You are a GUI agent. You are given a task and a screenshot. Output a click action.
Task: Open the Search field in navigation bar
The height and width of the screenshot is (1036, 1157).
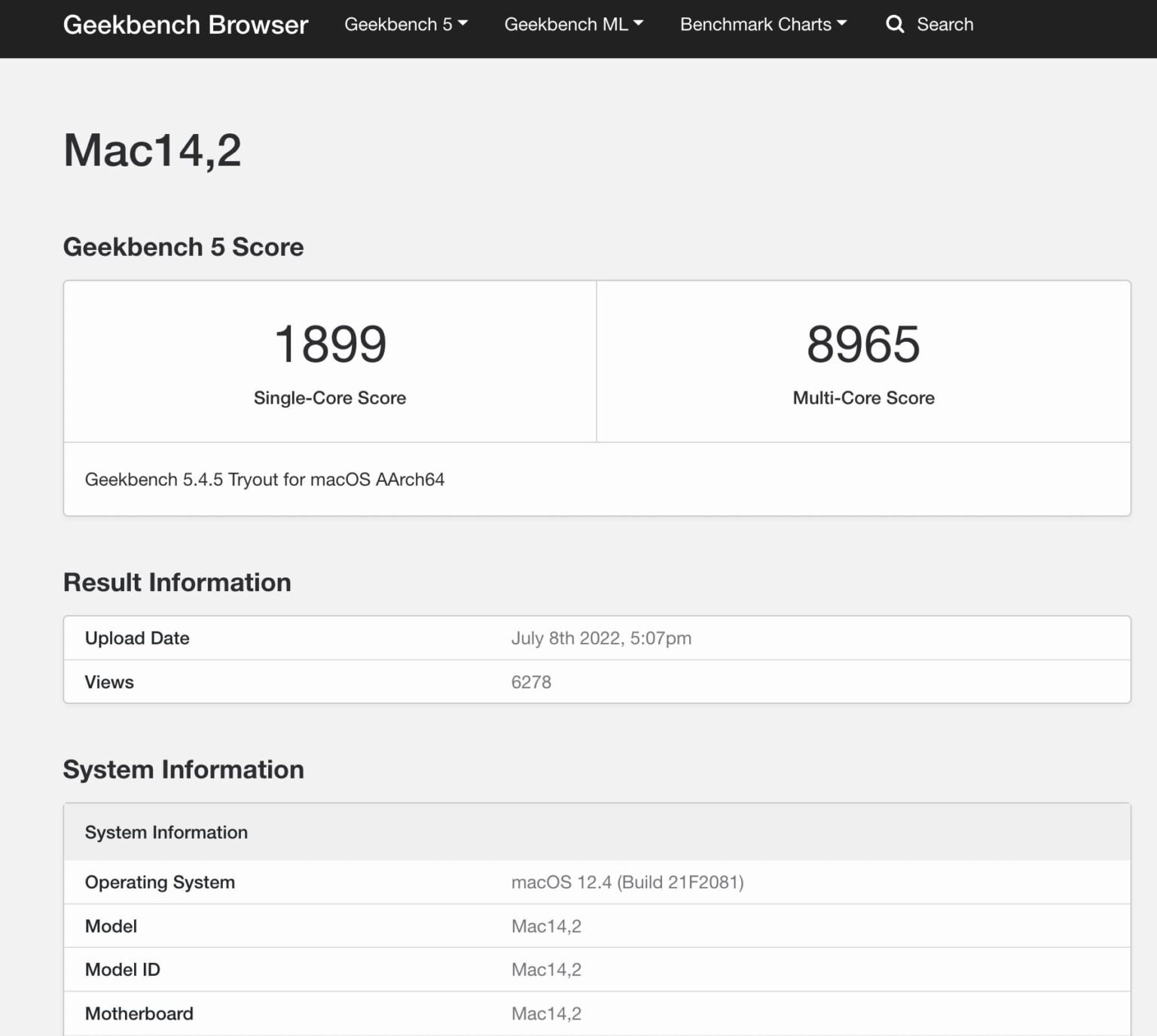pyautogui.click(x=945, y=24)
